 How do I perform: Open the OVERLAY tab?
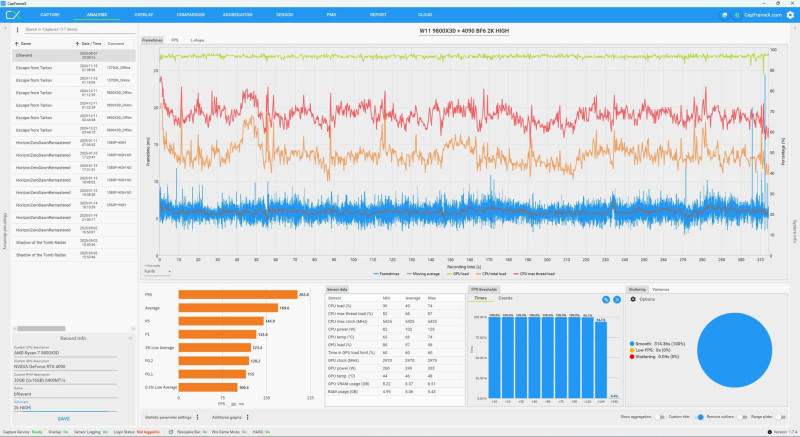coord(144,15)
